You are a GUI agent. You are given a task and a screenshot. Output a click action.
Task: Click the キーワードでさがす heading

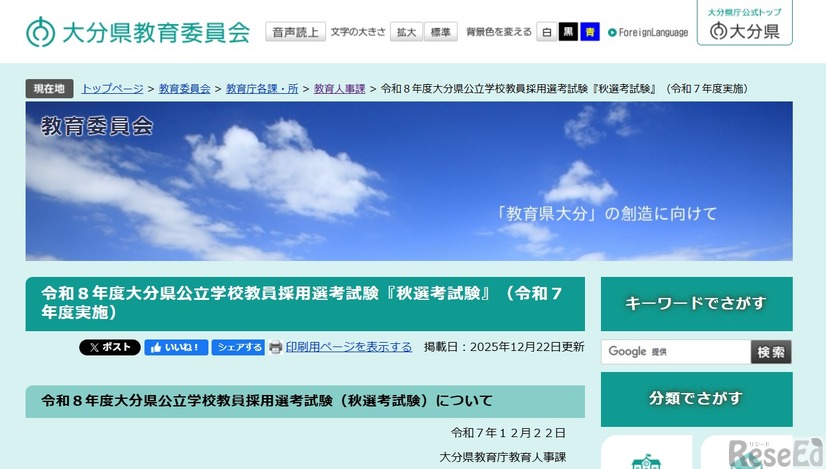pyautogui.click(x=696, y=304)
